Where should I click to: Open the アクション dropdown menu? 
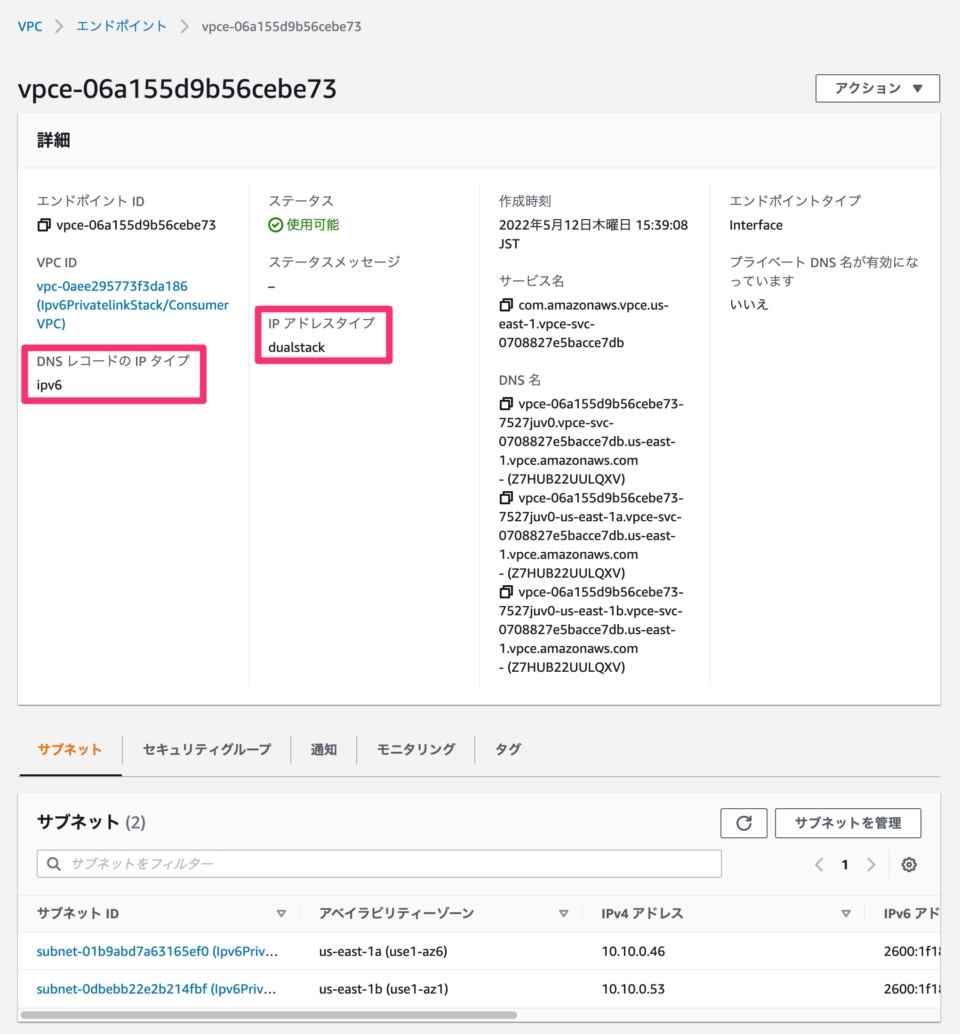coord(877,88)
